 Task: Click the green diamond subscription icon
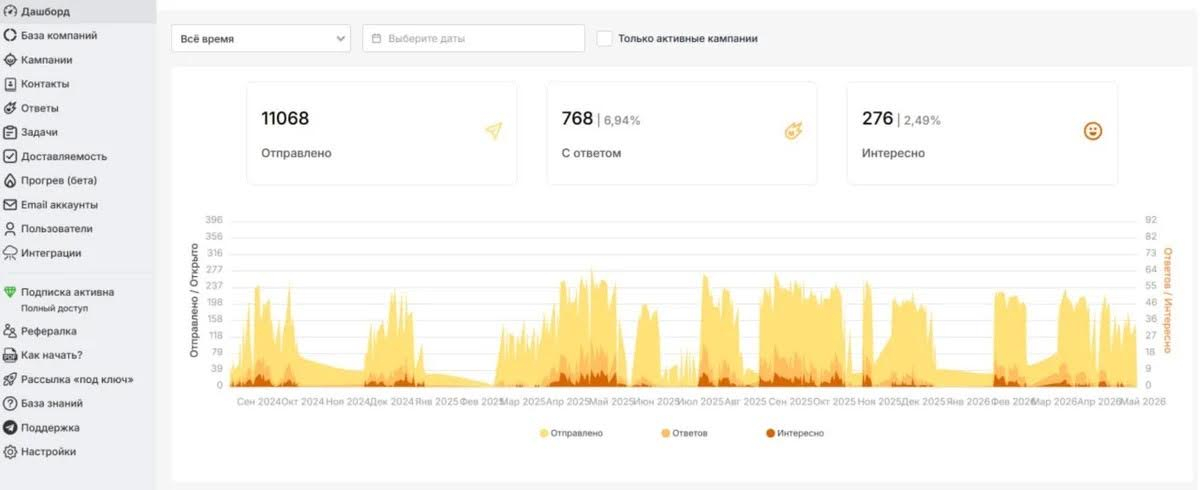coord(10,292)
